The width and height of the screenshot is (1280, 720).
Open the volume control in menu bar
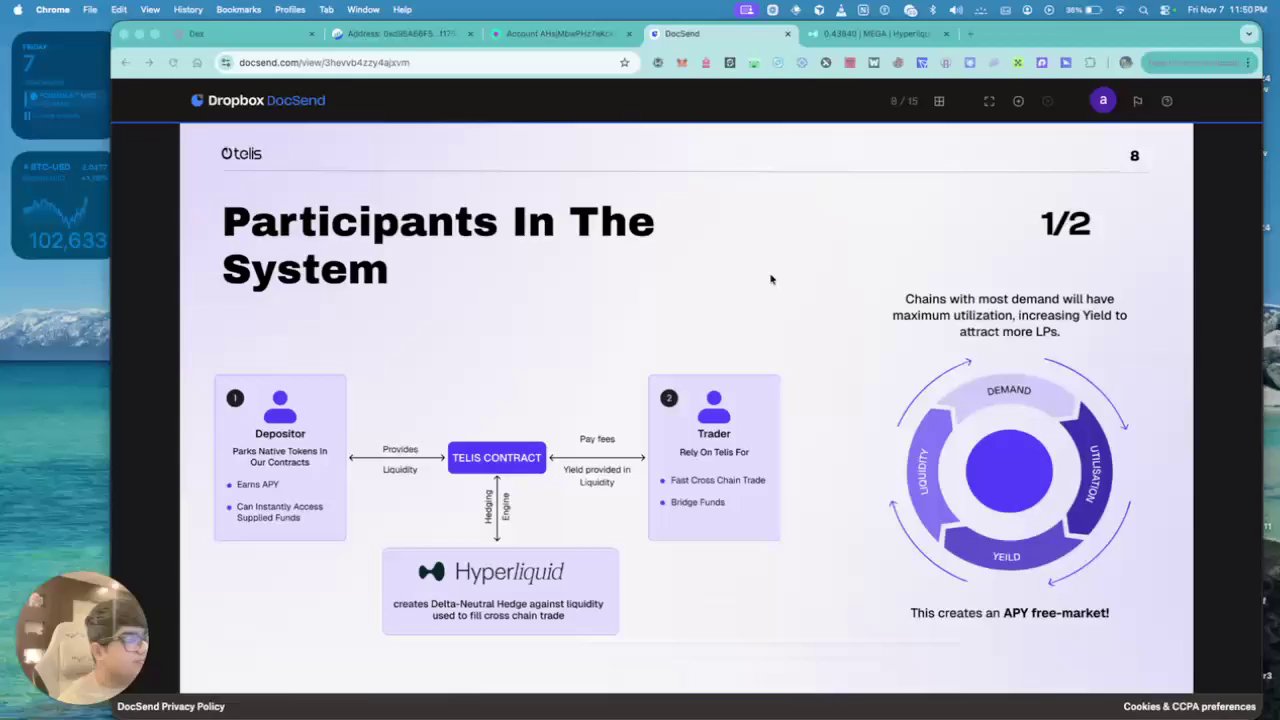pos(956,9)
